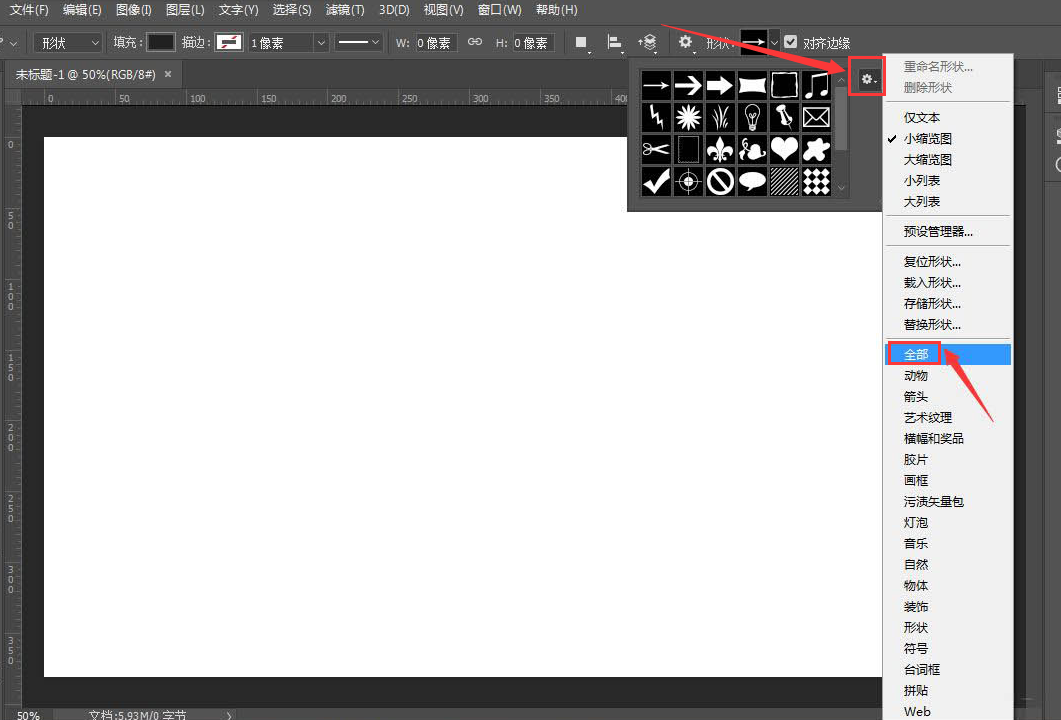Screen dimensions: 1061x720
Task: Open geometry options gear in options bar
Action: (x=685, y=43)
